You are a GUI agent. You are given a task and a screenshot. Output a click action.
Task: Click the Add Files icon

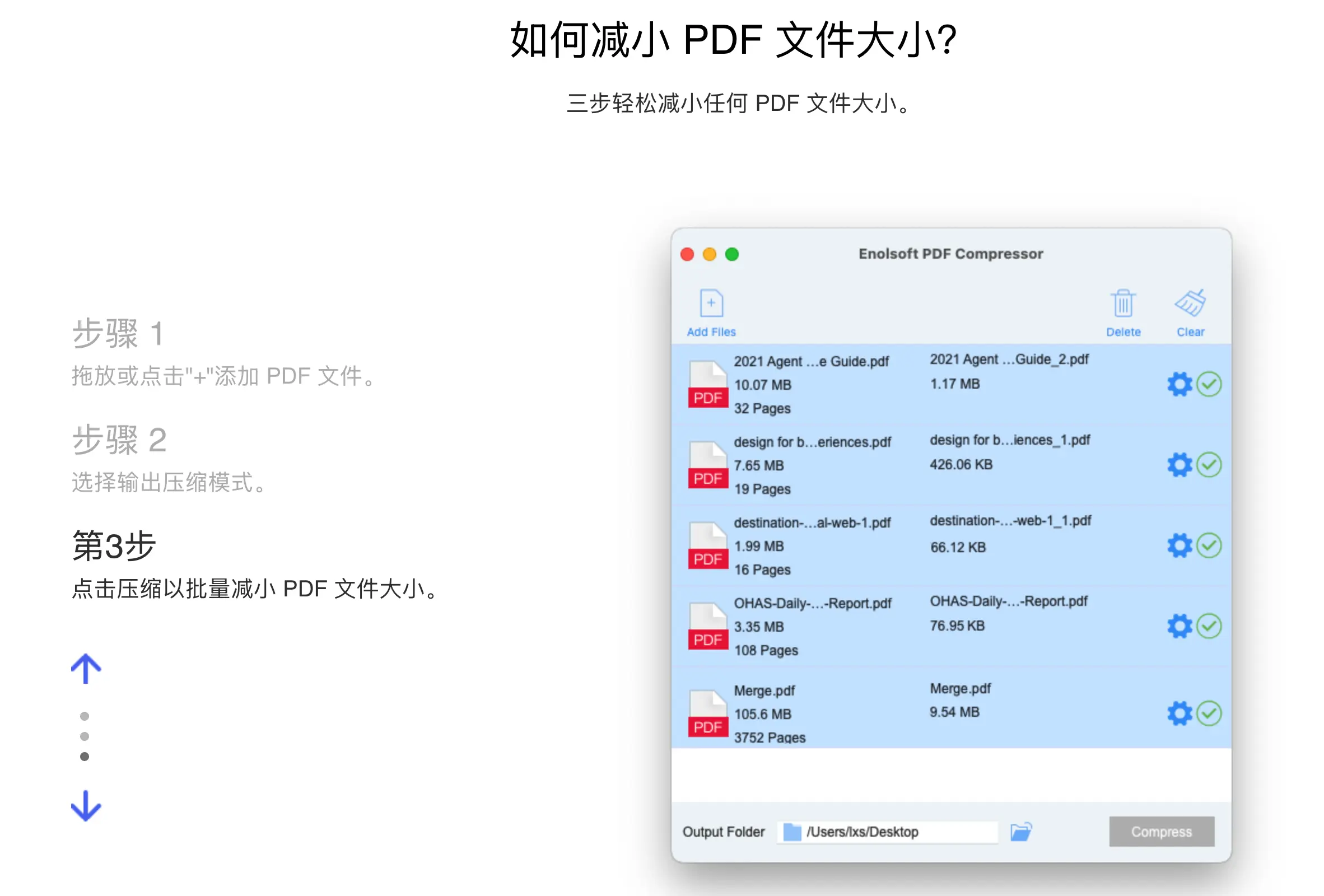pyautogui.click(x=711, y=304)
